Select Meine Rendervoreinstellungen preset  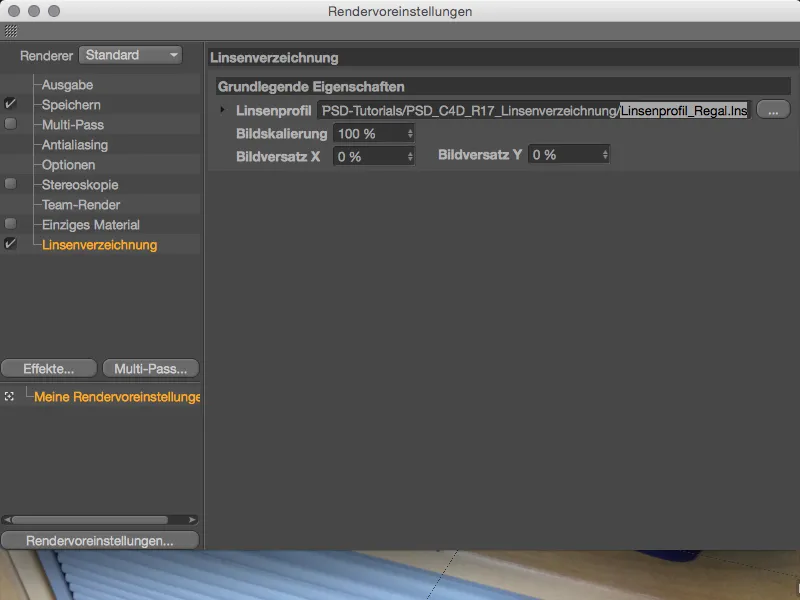click(117, 396)
